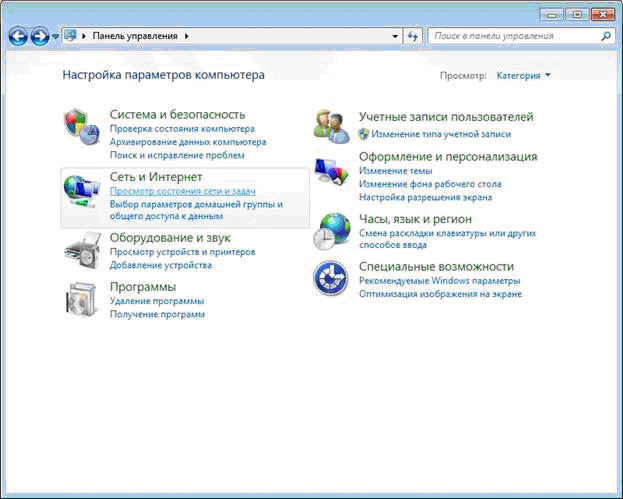
Task: Click the Просмотр: label text
Action: pyautogui.click(x=463, y=75)
